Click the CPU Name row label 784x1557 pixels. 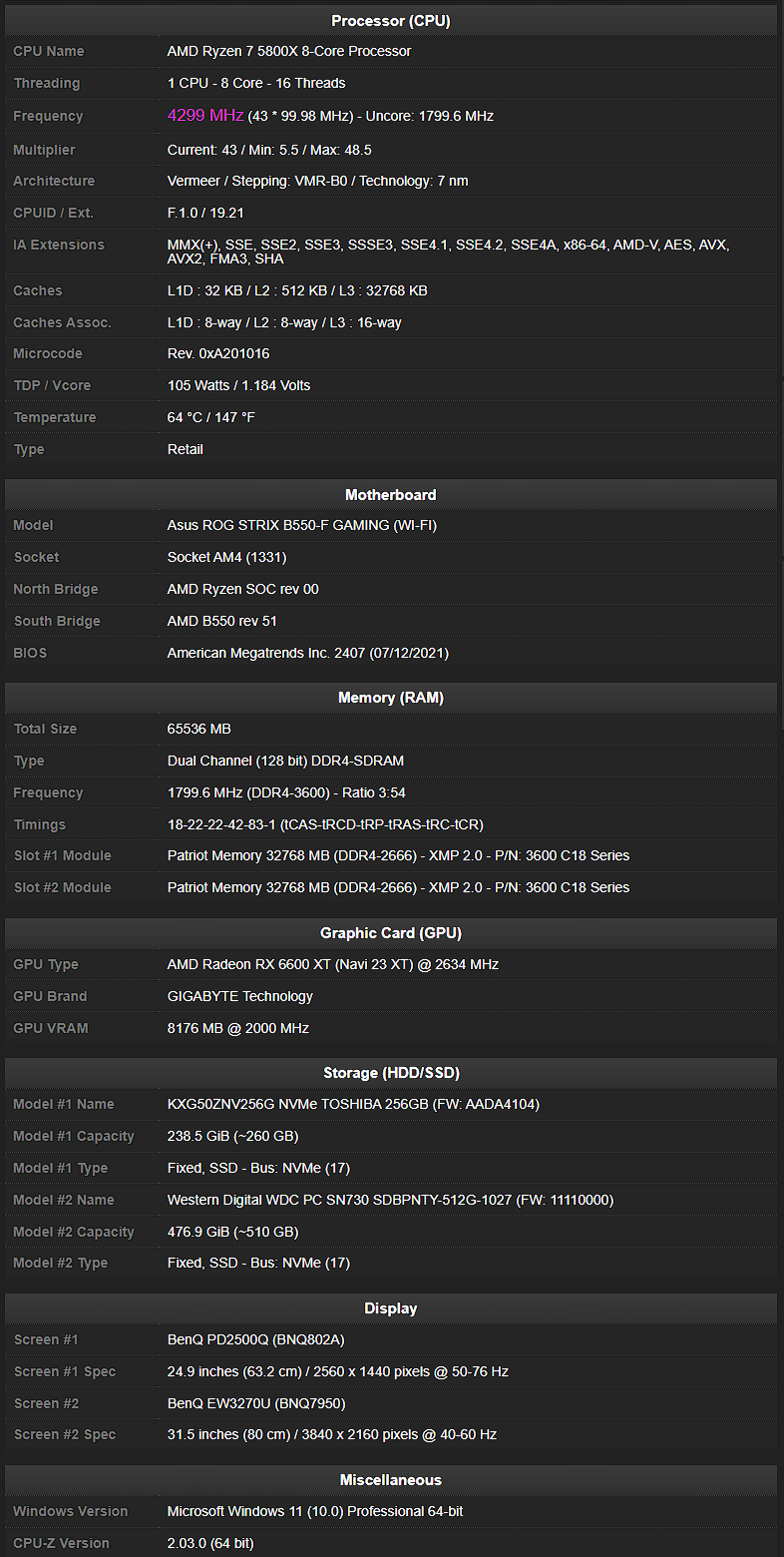click(x=49, y=51)
